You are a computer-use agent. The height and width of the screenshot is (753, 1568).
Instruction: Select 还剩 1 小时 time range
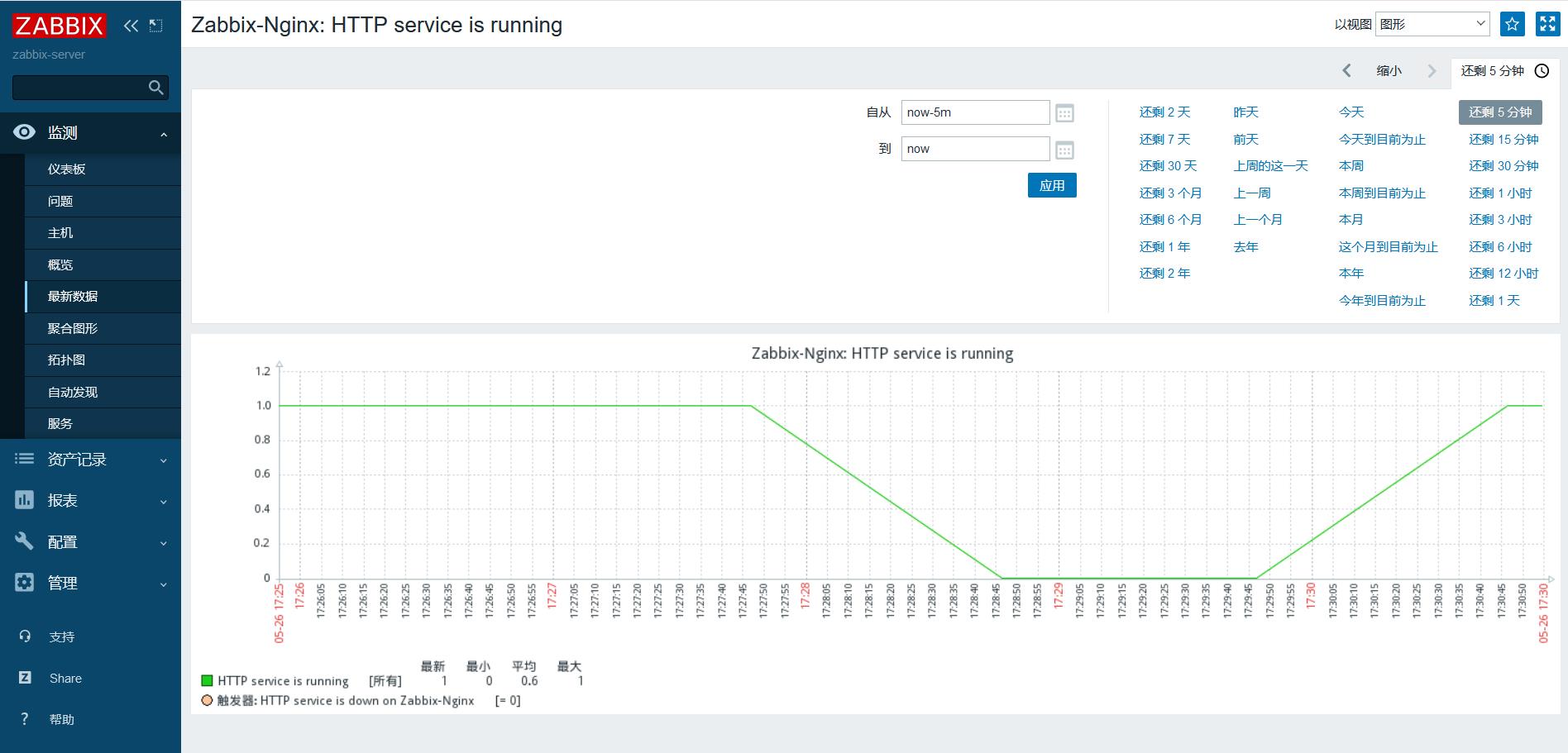(1500, 193)
